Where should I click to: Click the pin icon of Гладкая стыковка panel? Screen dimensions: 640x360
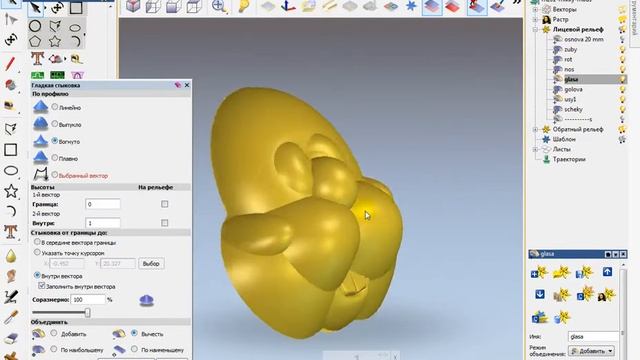point(178,85)
